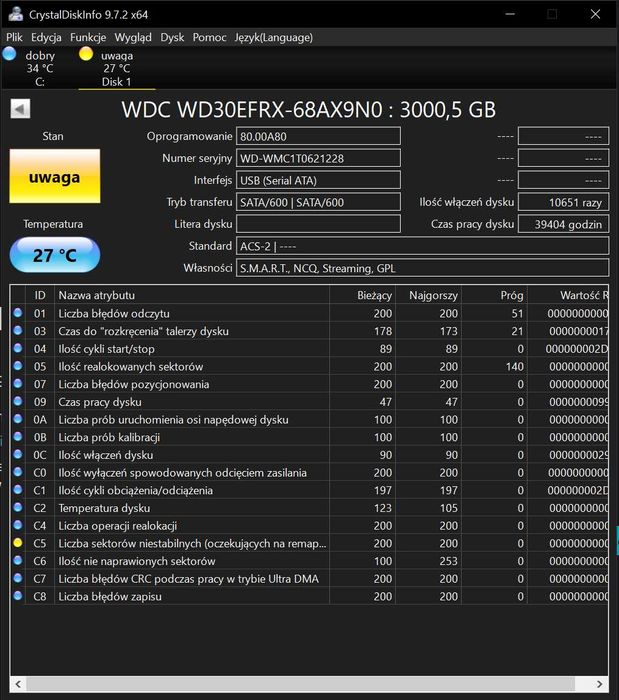Open the Język(Language) menu
Image resolution: width=619 pixels, height=700 pixels.
point(274,38)
